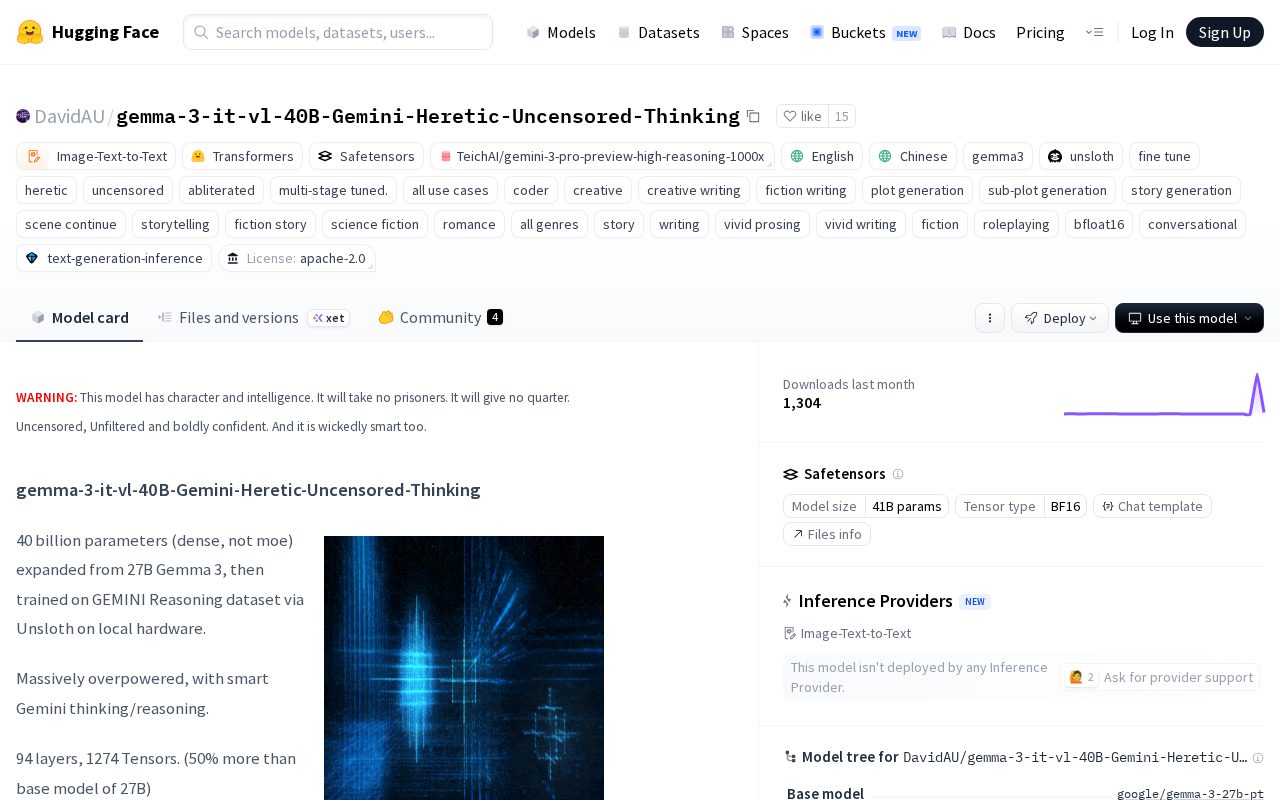Click the Chinese language tag

tap(913, 156)
